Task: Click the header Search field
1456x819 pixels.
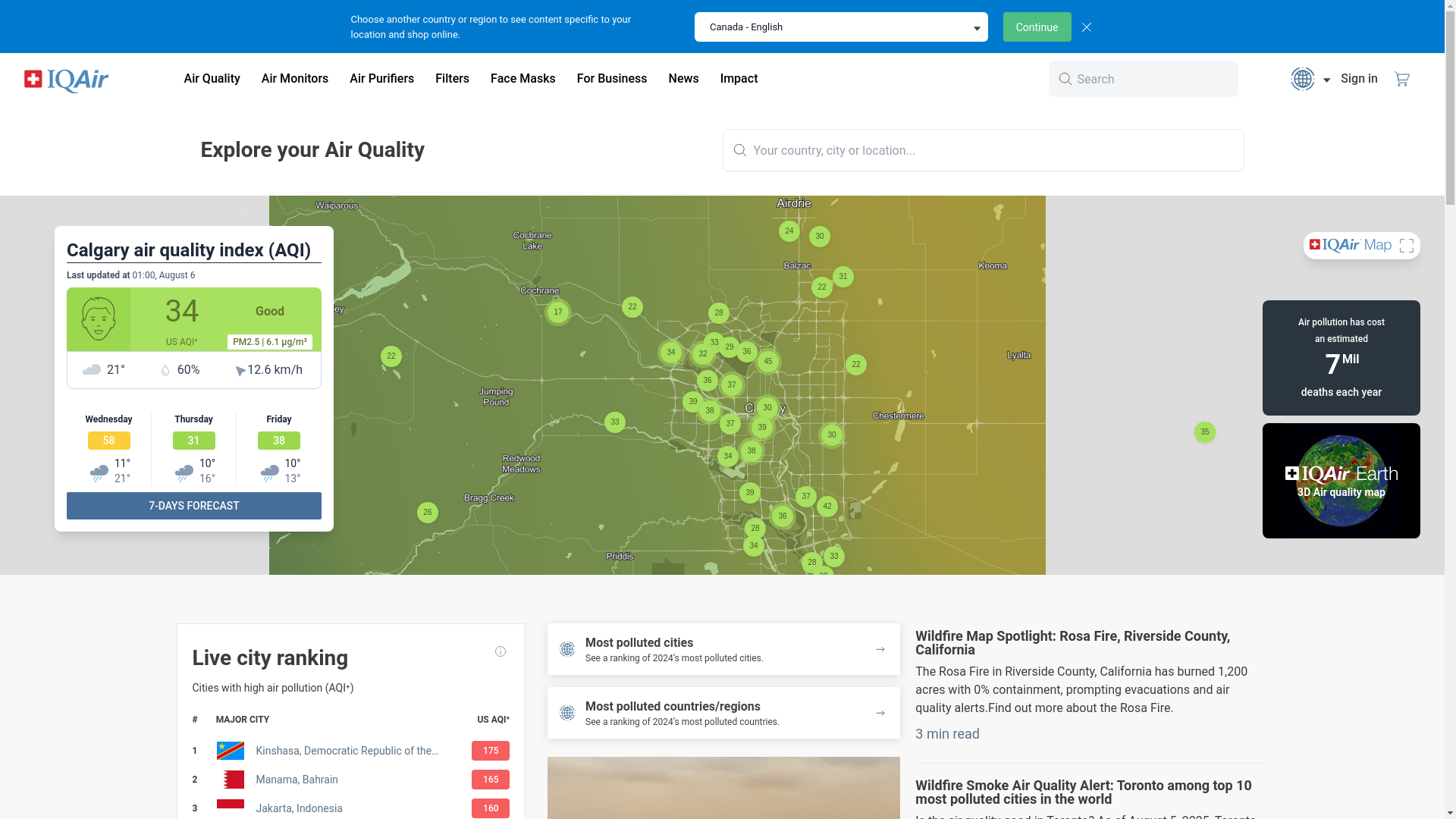Action: (1144, 79)
